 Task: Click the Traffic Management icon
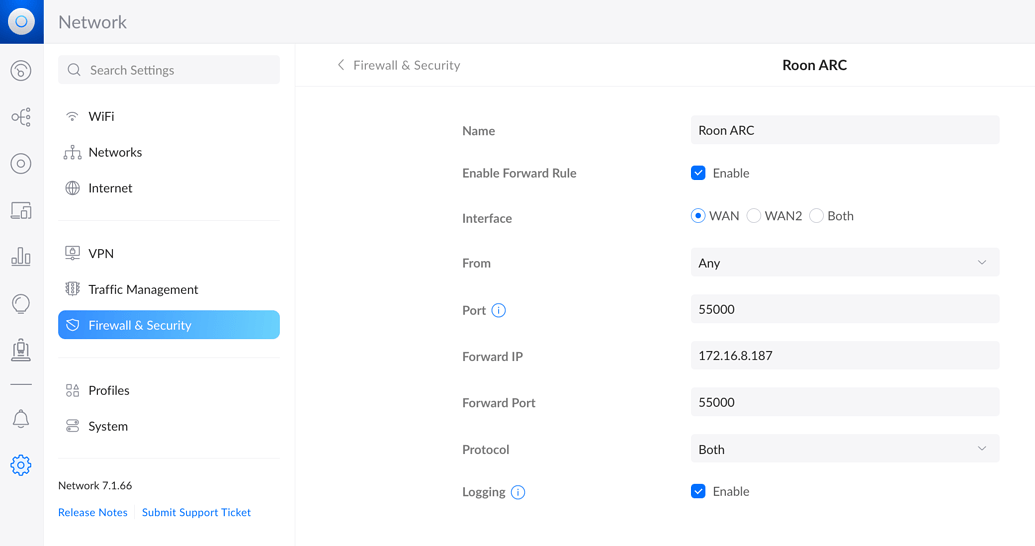(x=72, y=289)
